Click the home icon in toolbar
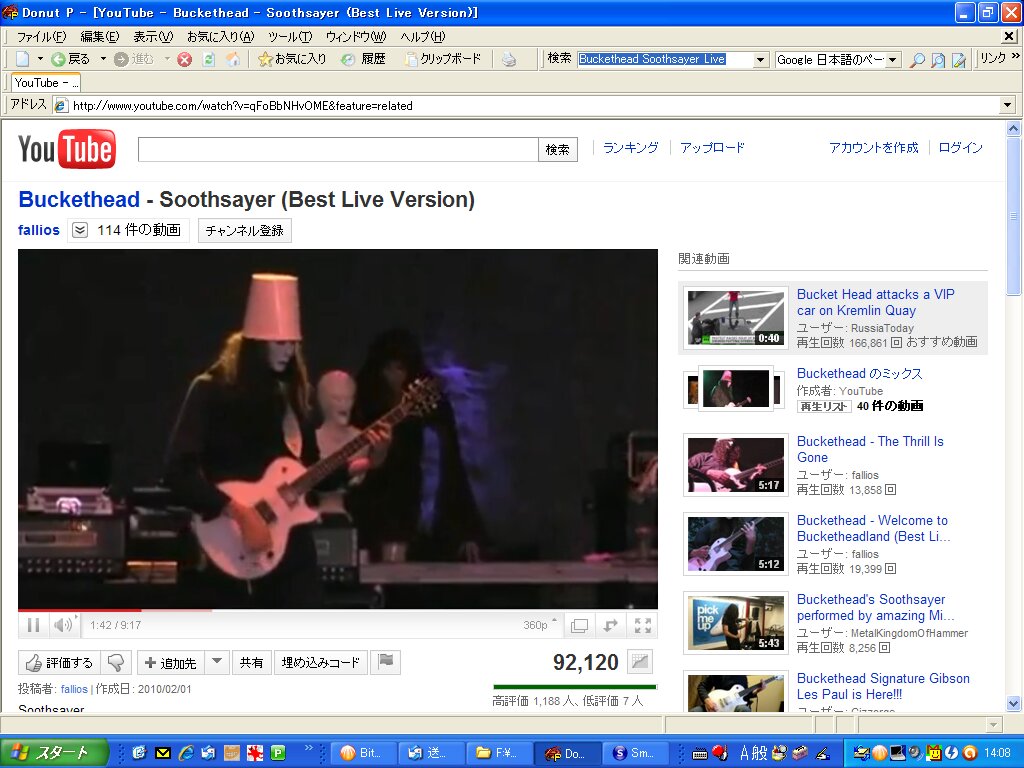 232,59
